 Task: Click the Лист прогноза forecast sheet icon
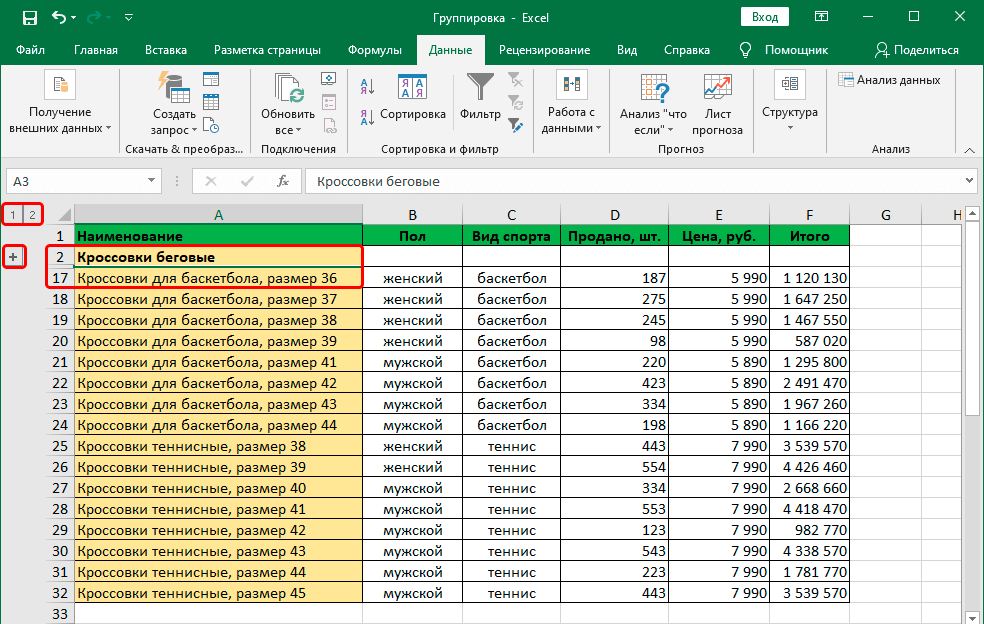(717, 106)
